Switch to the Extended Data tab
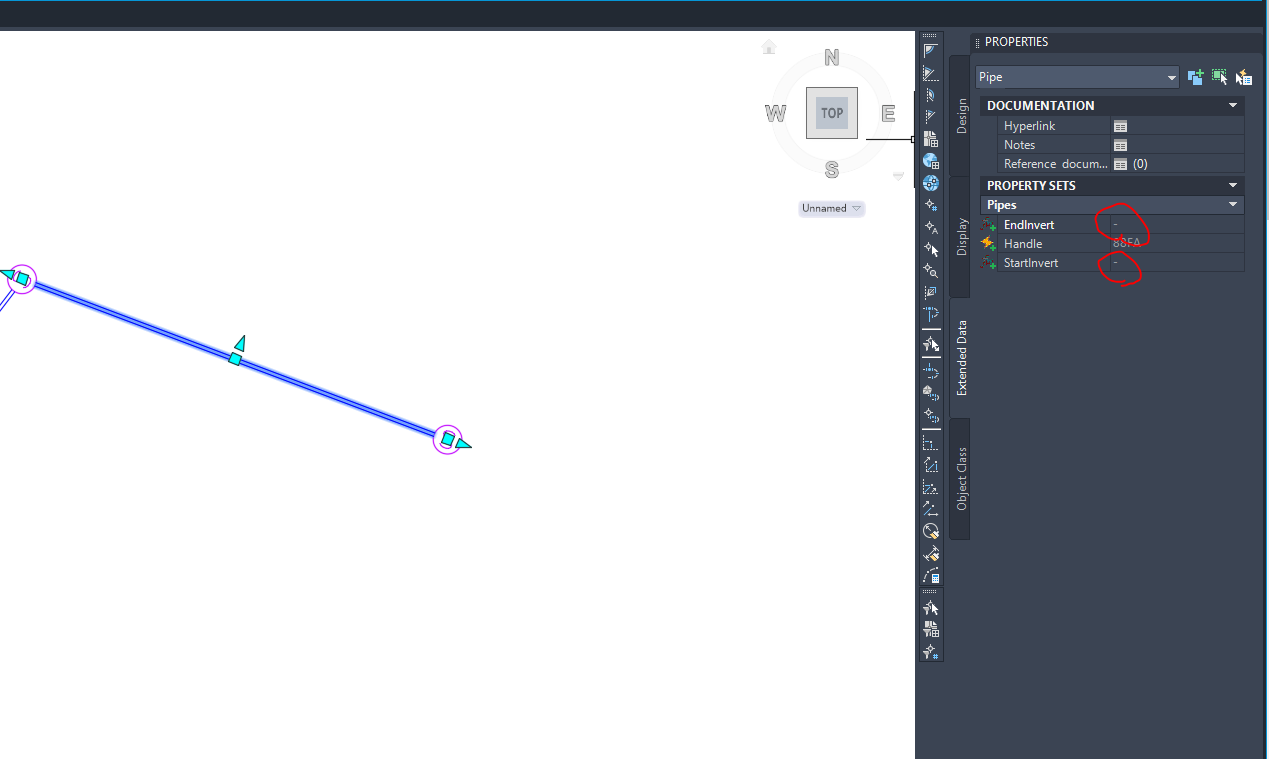Image resolution: width=1269 pixels, height=759 pixels. point(962,358)
